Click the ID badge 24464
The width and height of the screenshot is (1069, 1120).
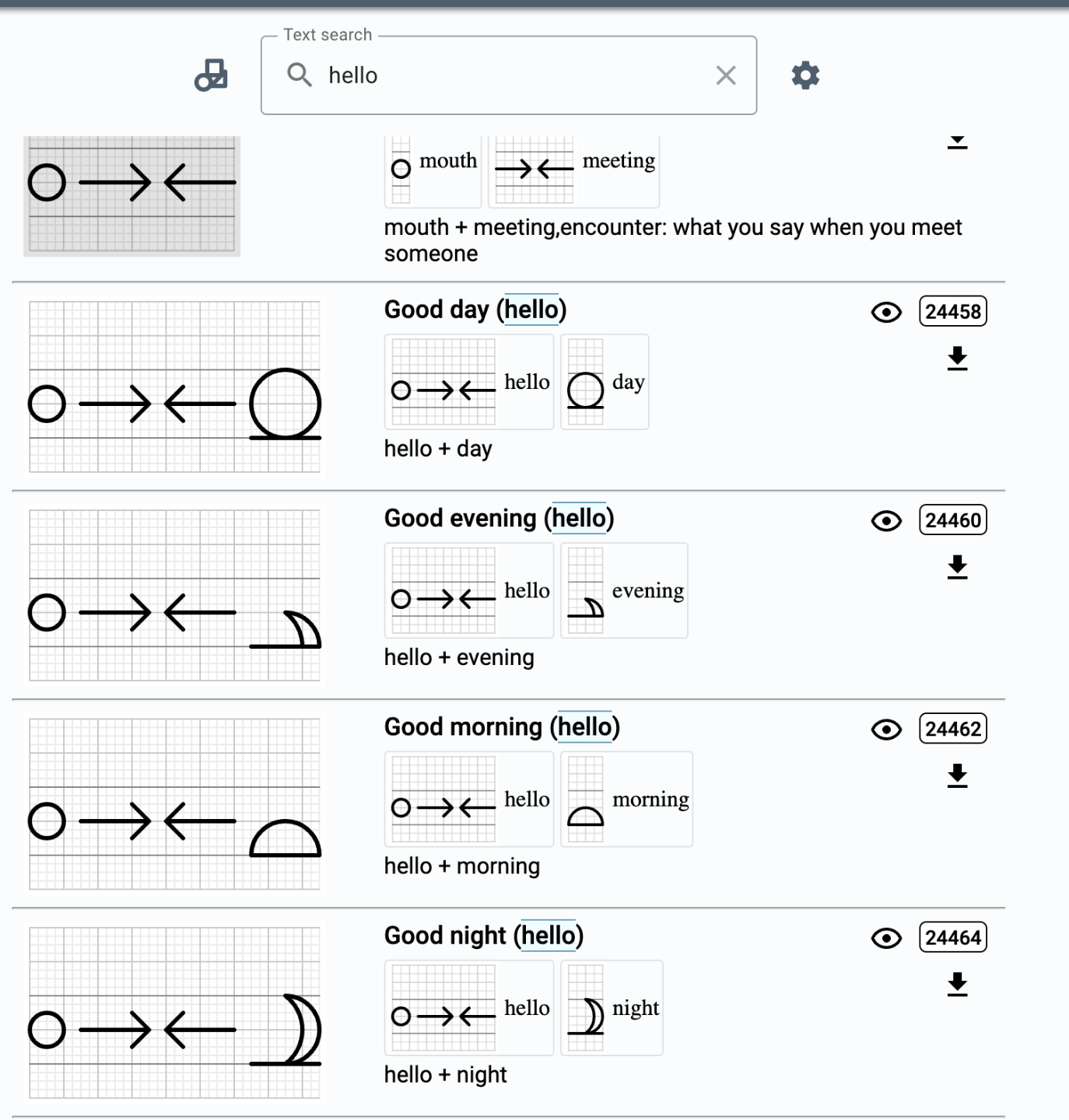(x=952, y=937)
